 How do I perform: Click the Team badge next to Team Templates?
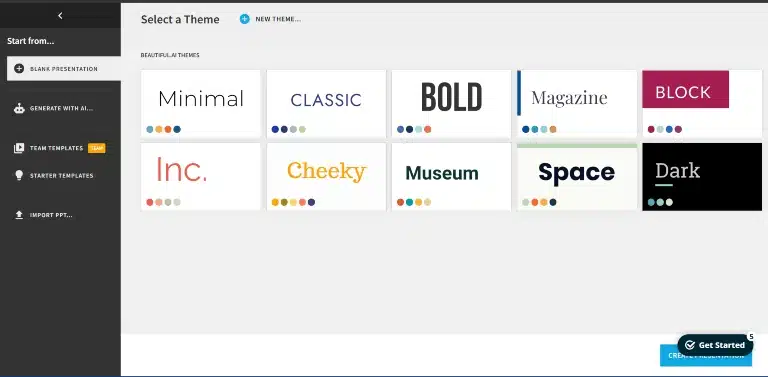pyautogui.click(x=96, y=148)
